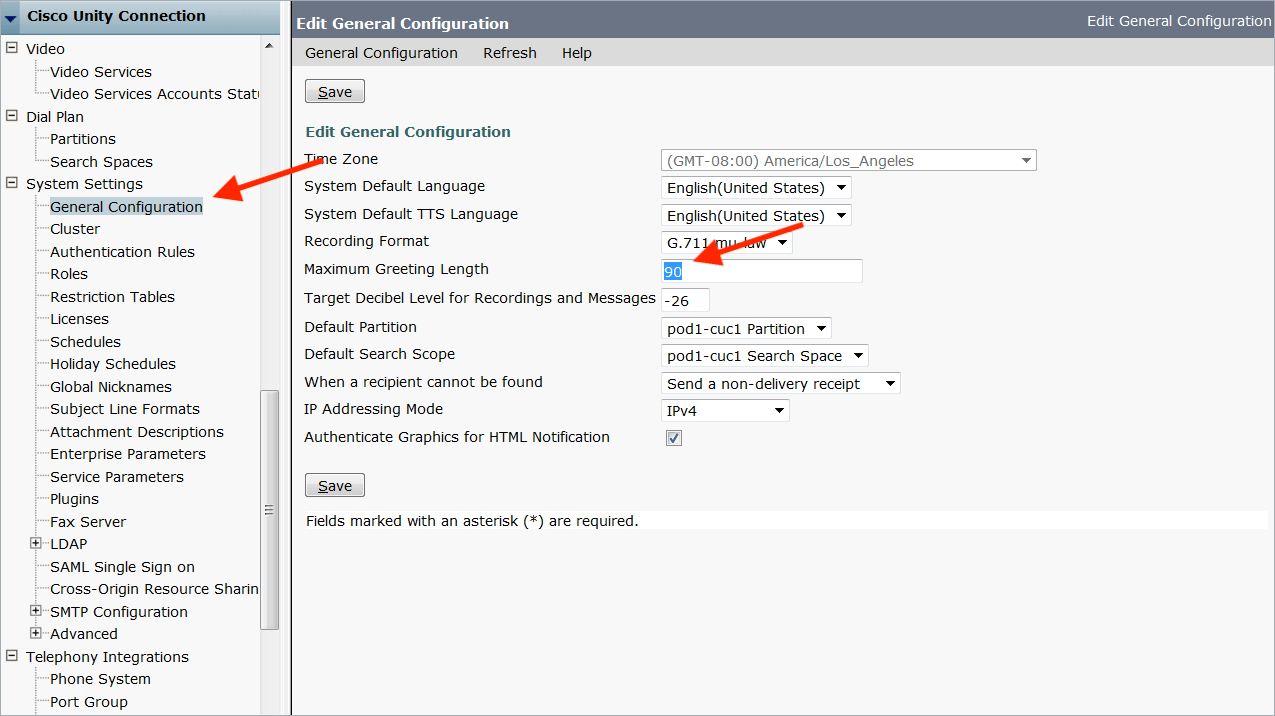
Task: Expand the Advanced tree node
Action: click(x=36, y=633)
